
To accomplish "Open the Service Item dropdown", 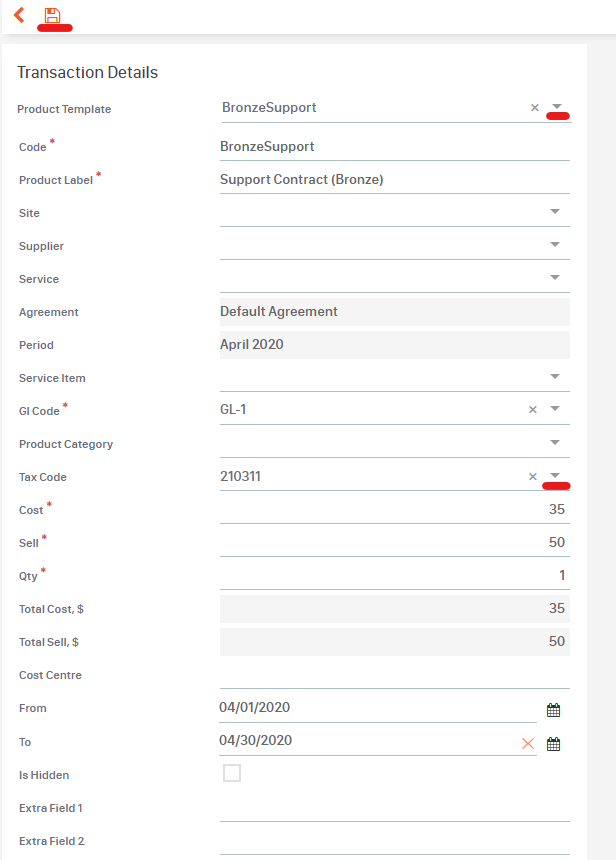I will (x=555, y=376).
